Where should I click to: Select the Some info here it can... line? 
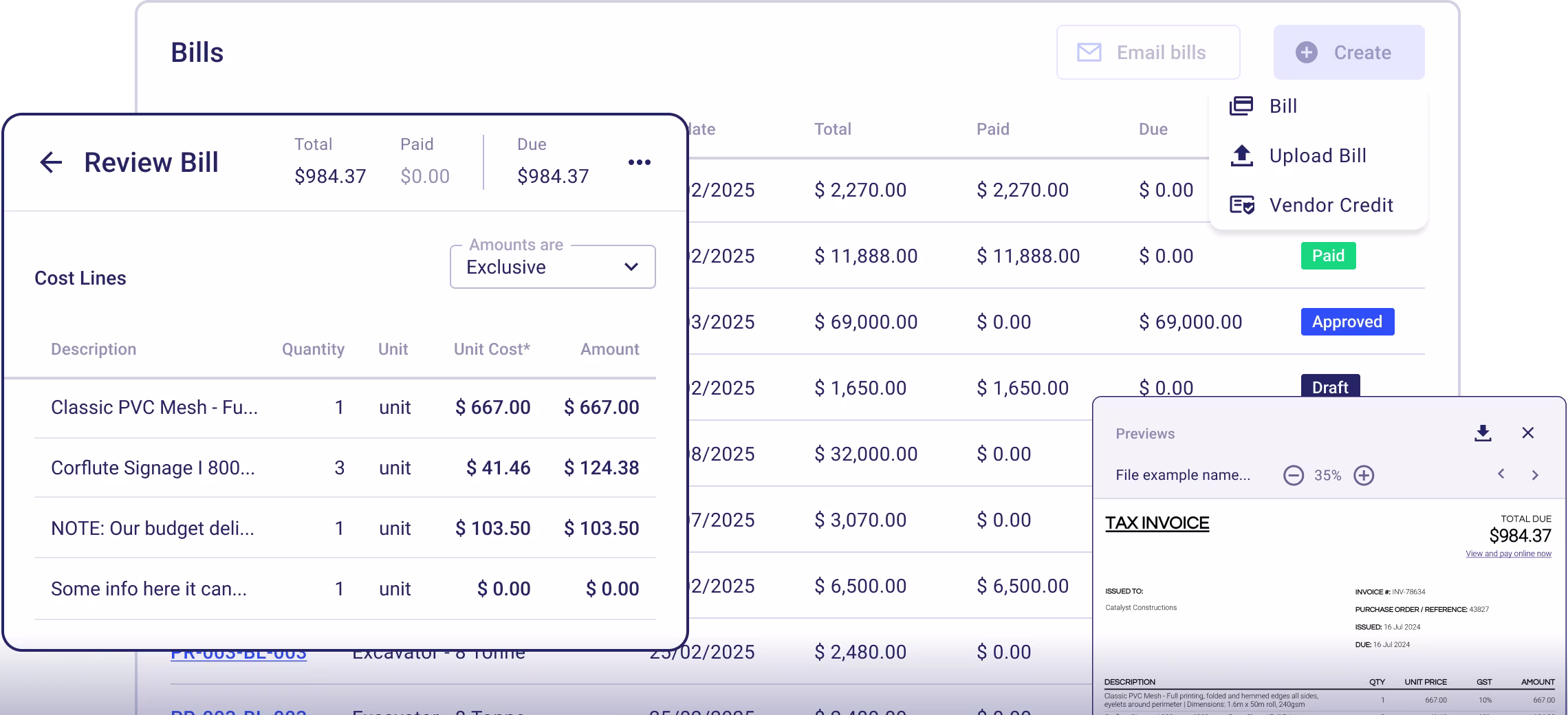tap(345, 589)
